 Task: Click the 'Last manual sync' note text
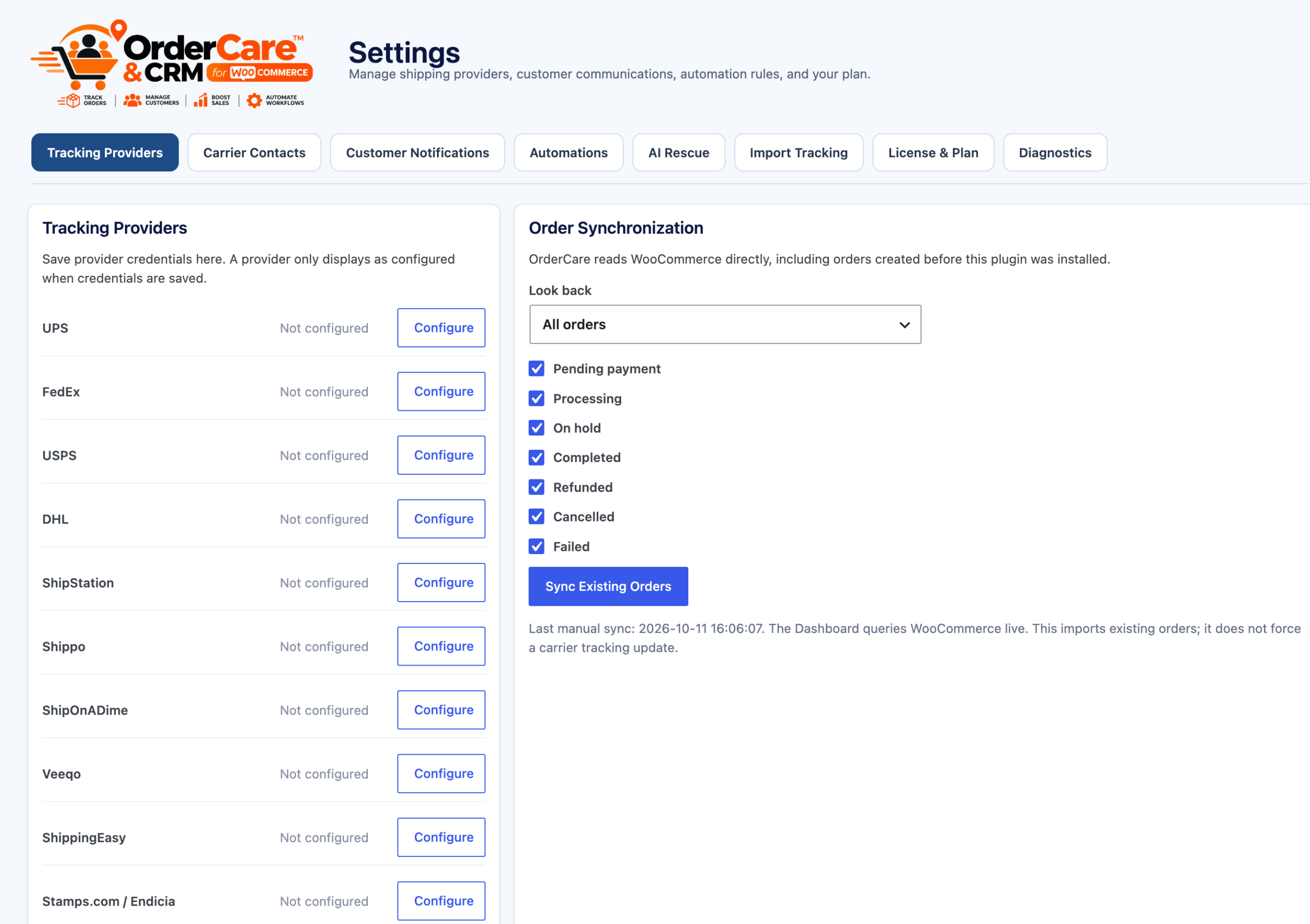(914, 638)
